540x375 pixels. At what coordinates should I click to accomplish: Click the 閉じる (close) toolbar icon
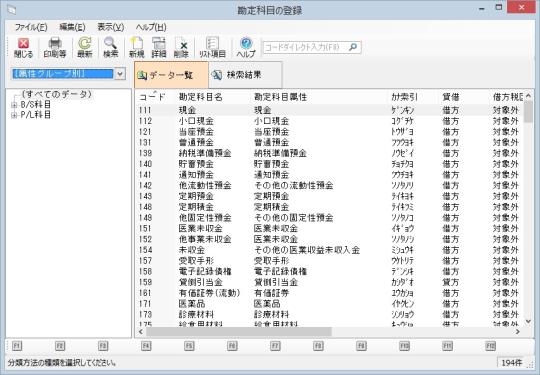click(x=23, y=48)
